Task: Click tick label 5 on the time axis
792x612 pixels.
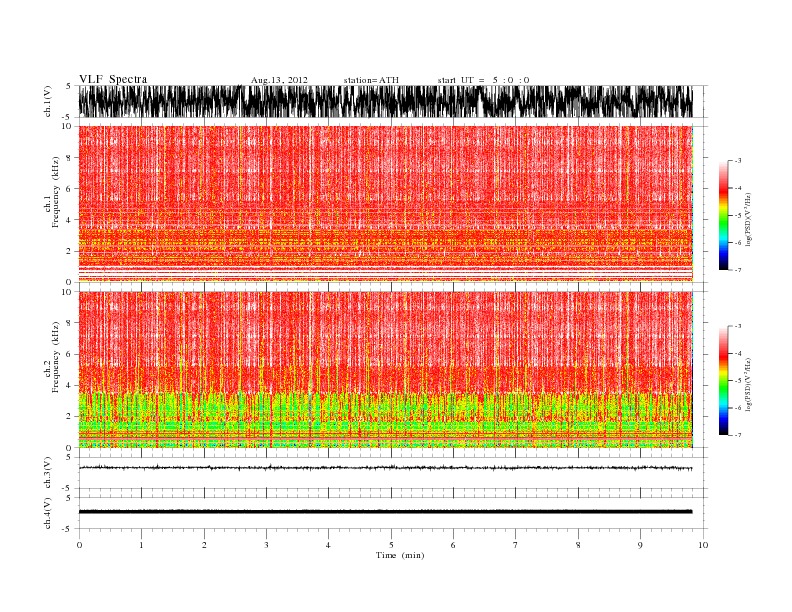Action: coord(391,545)
